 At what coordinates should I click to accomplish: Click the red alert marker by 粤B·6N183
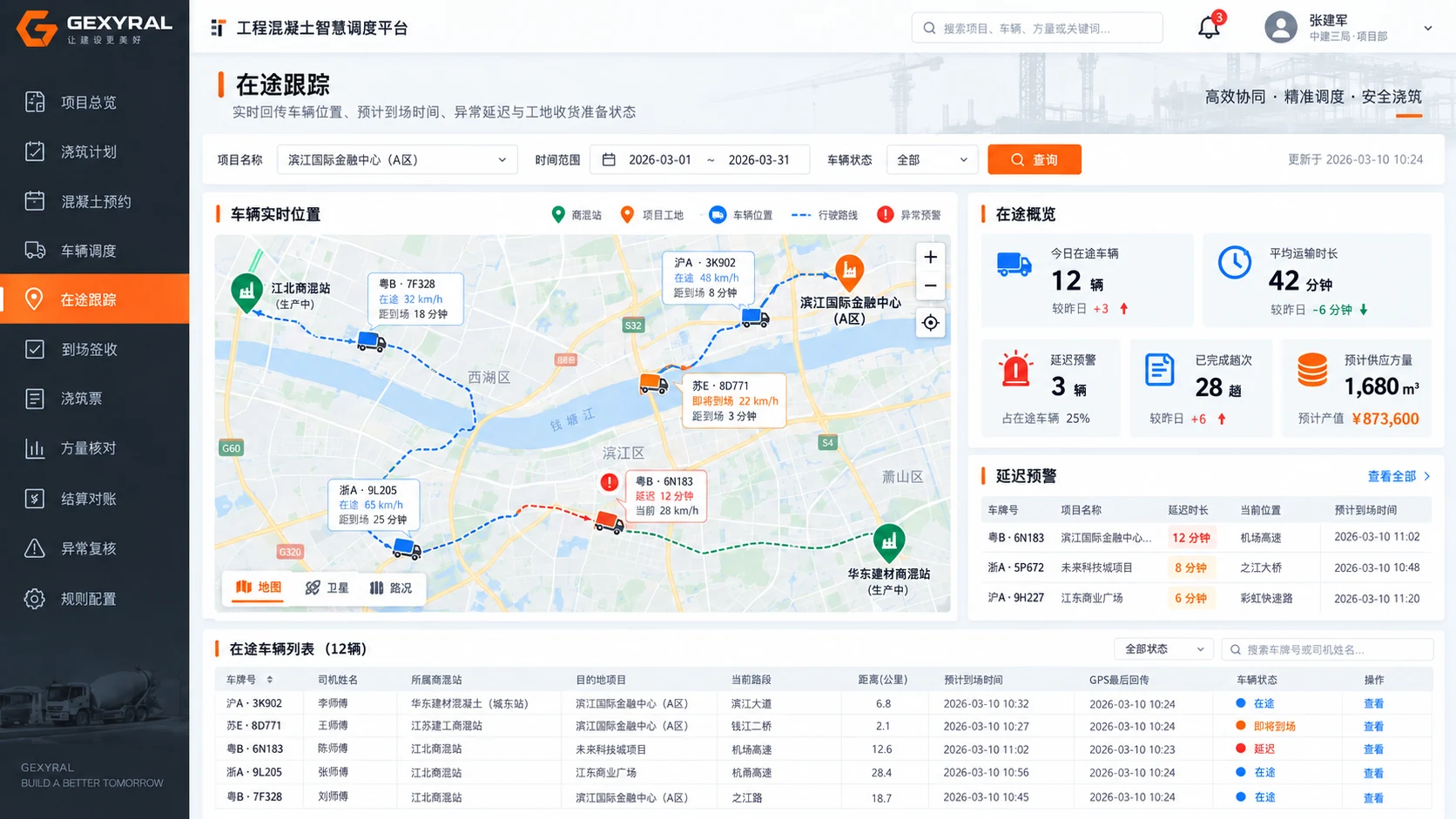click(x=610, y=482)
